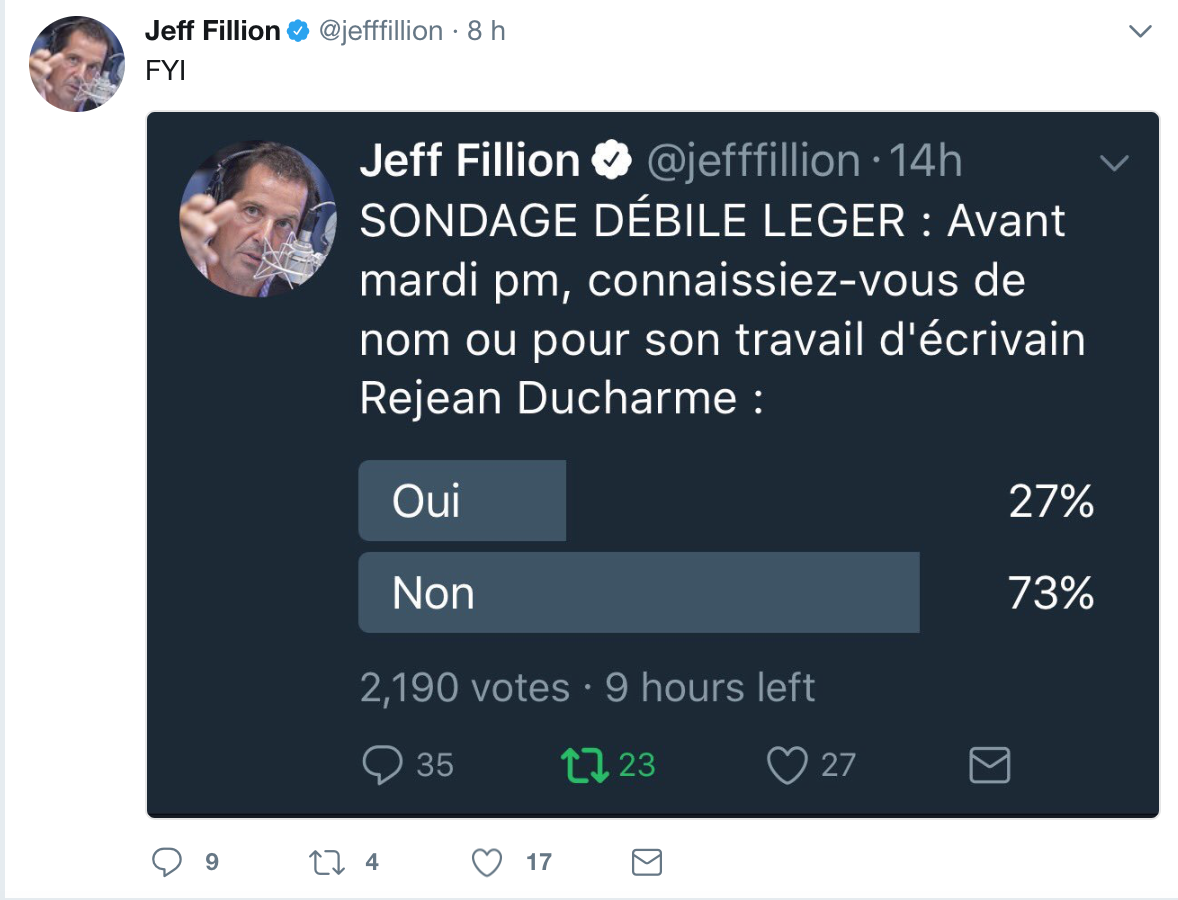Like the outer FYI tweet using the heart icon
The height and width of the screenshot is (900, 1178).
point(487,862)
